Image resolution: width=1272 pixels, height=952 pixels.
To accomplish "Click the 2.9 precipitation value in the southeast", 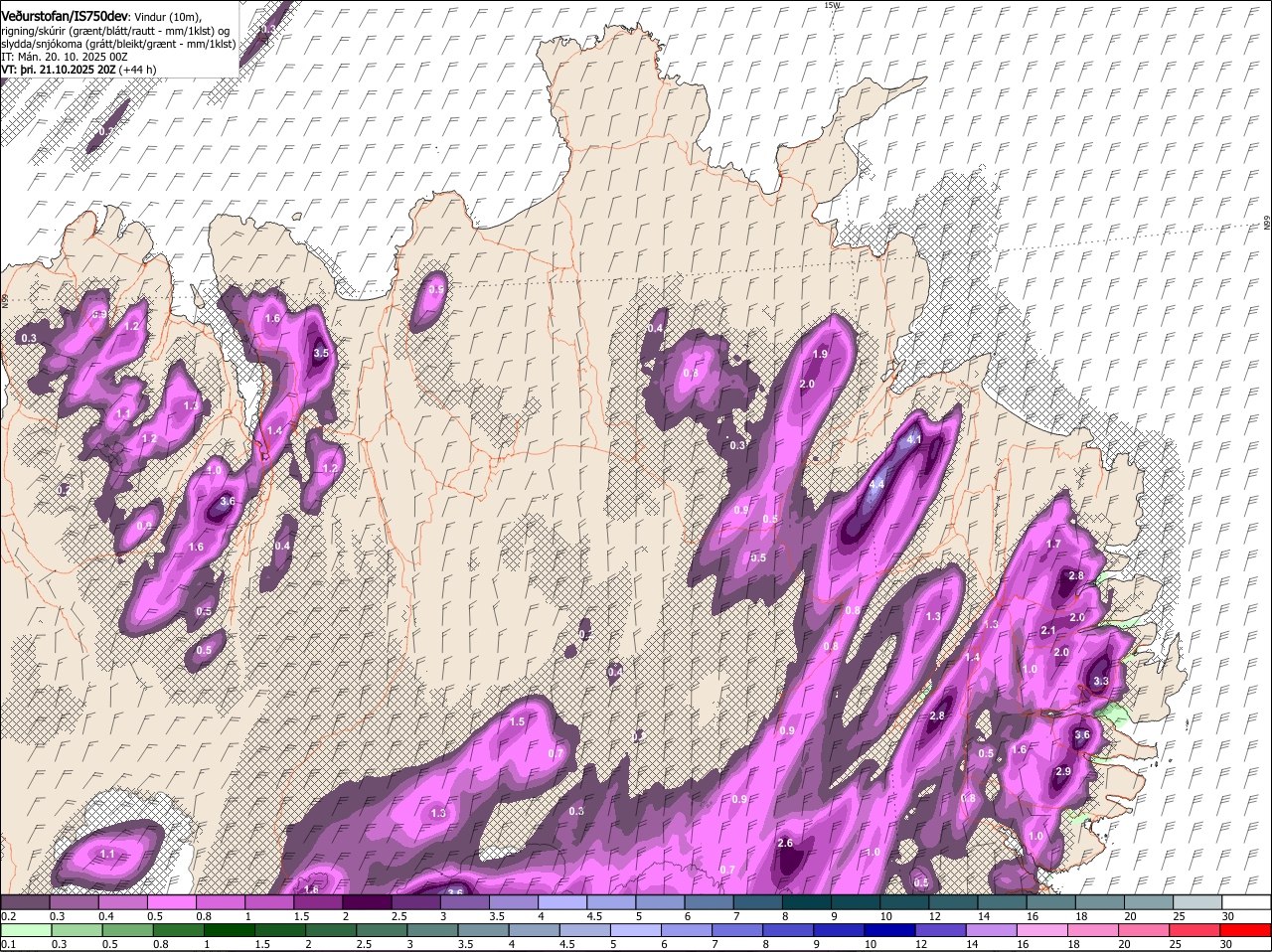I will [x=1062, y=771].
